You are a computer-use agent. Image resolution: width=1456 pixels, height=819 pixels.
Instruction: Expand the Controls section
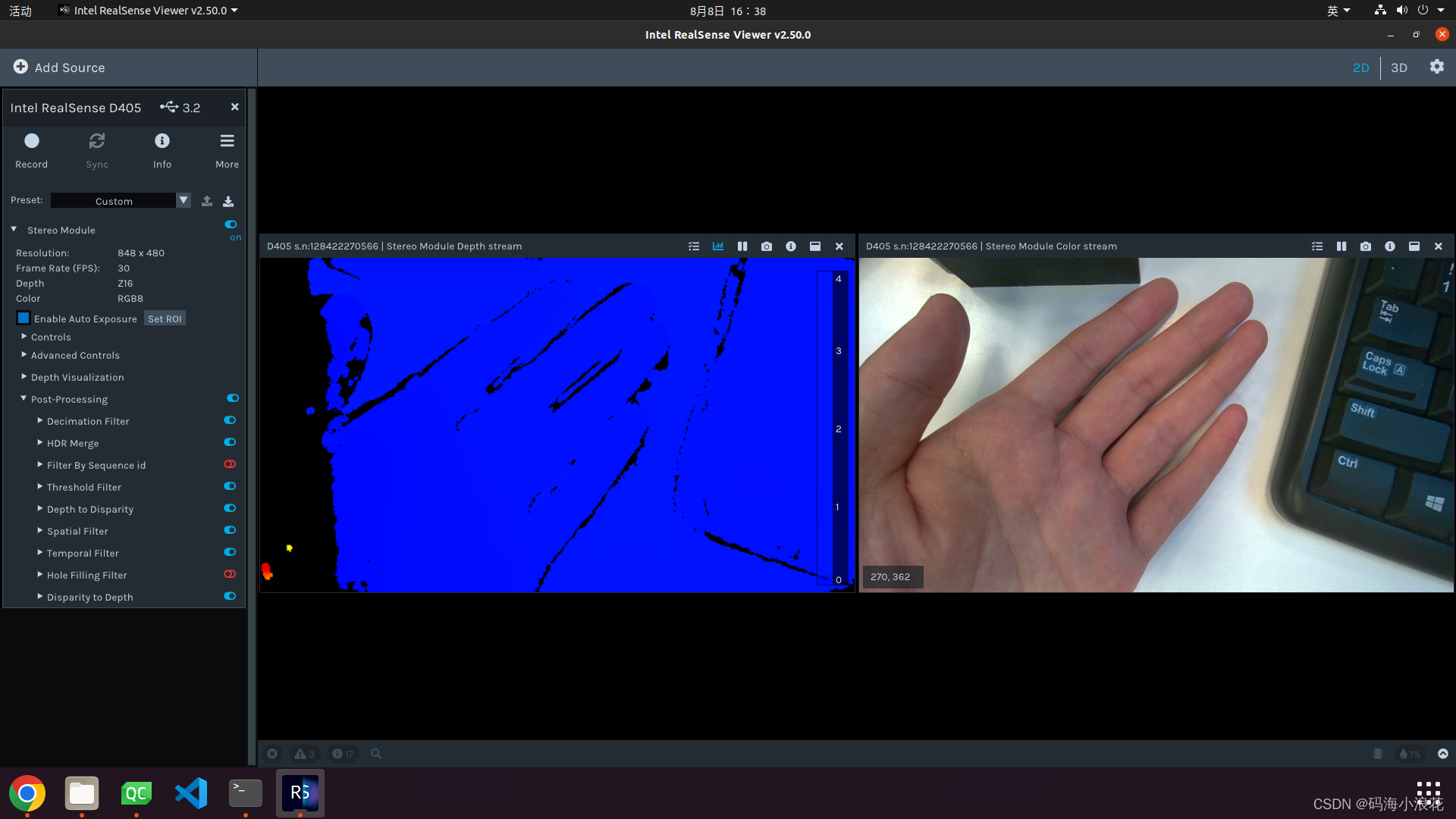tap(24, 336)
